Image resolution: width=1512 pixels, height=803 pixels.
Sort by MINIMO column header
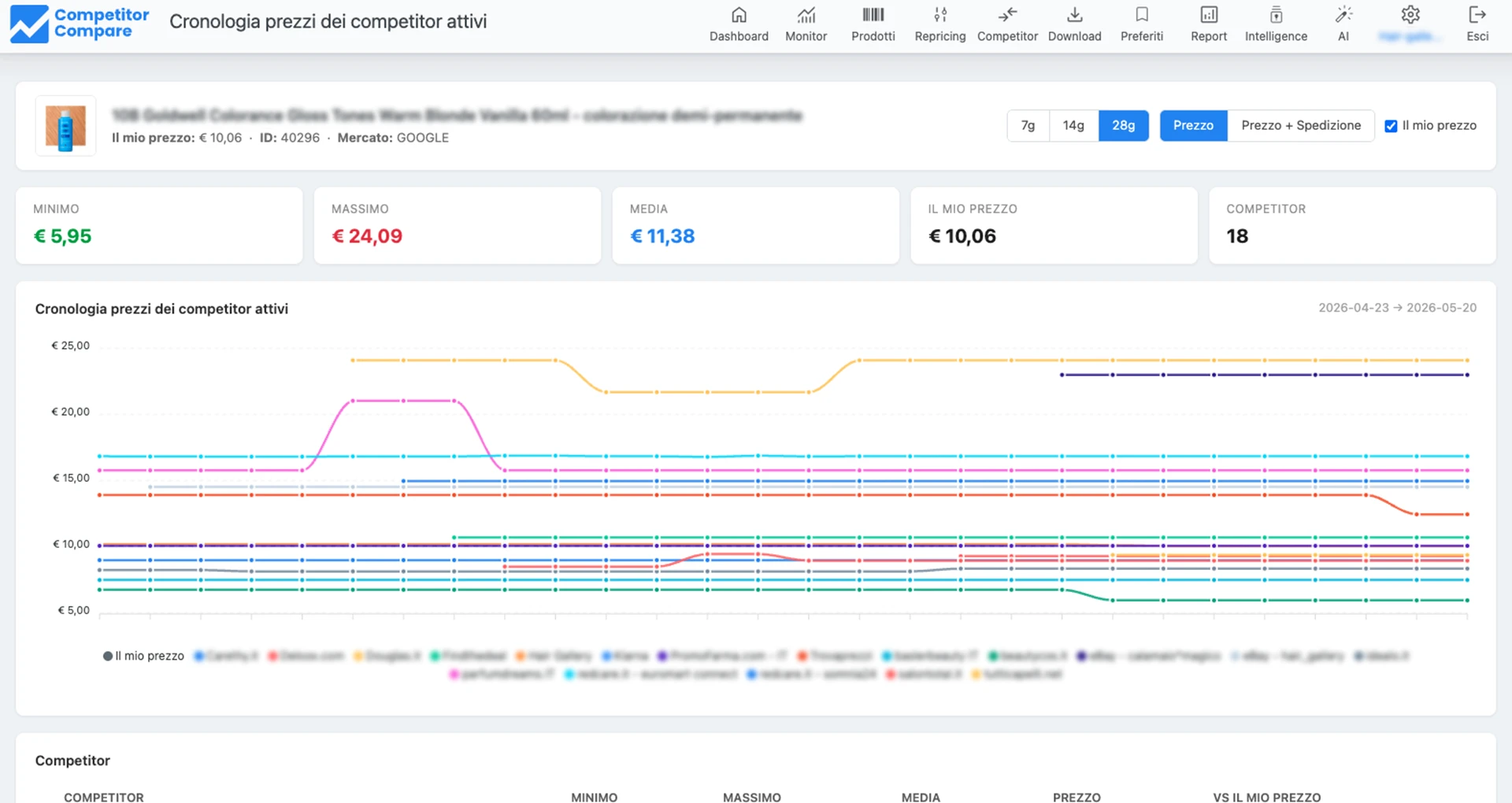pos(594,797)
